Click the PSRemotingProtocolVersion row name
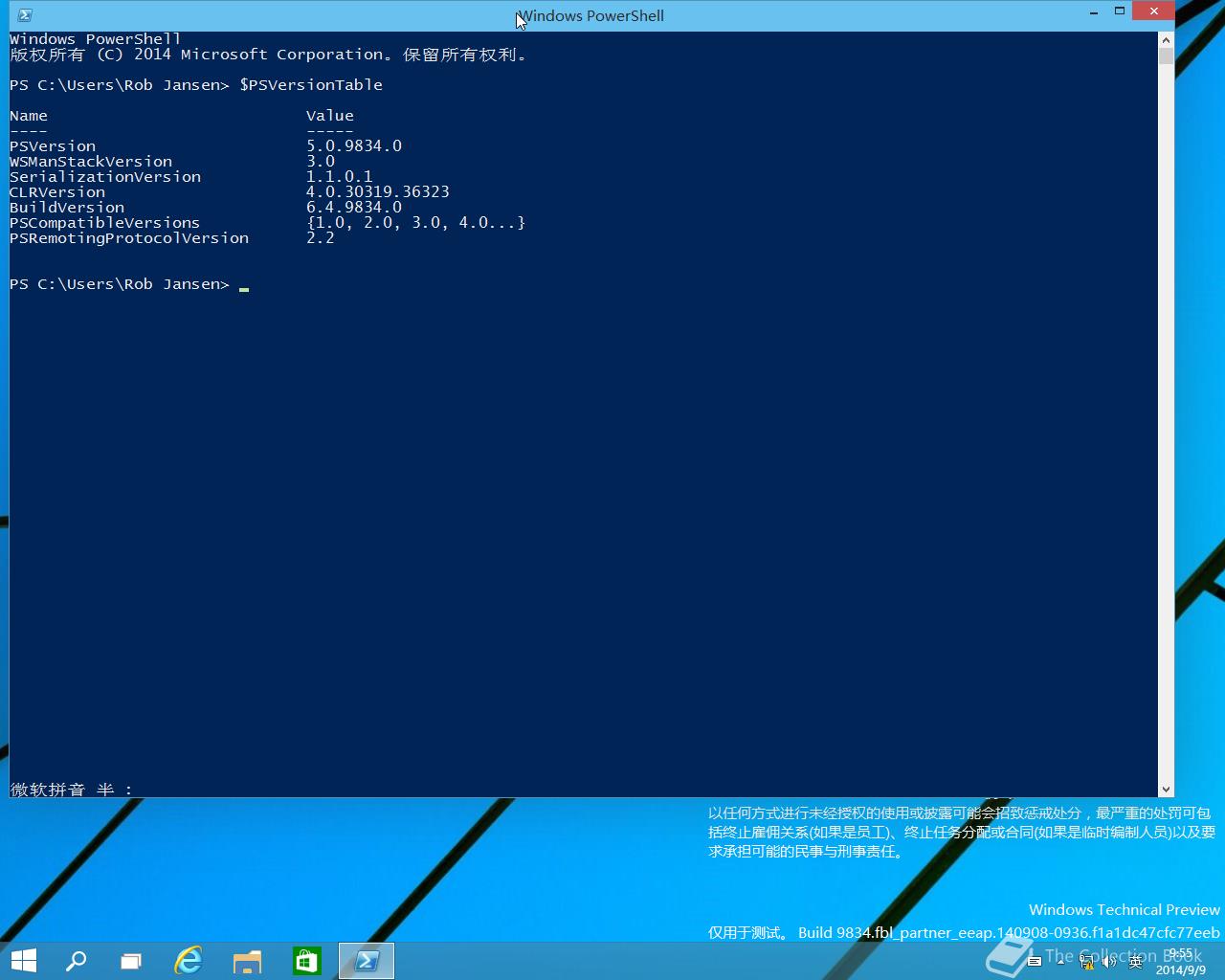Viewport: 1225px width, 980px height. pos(129,238)
